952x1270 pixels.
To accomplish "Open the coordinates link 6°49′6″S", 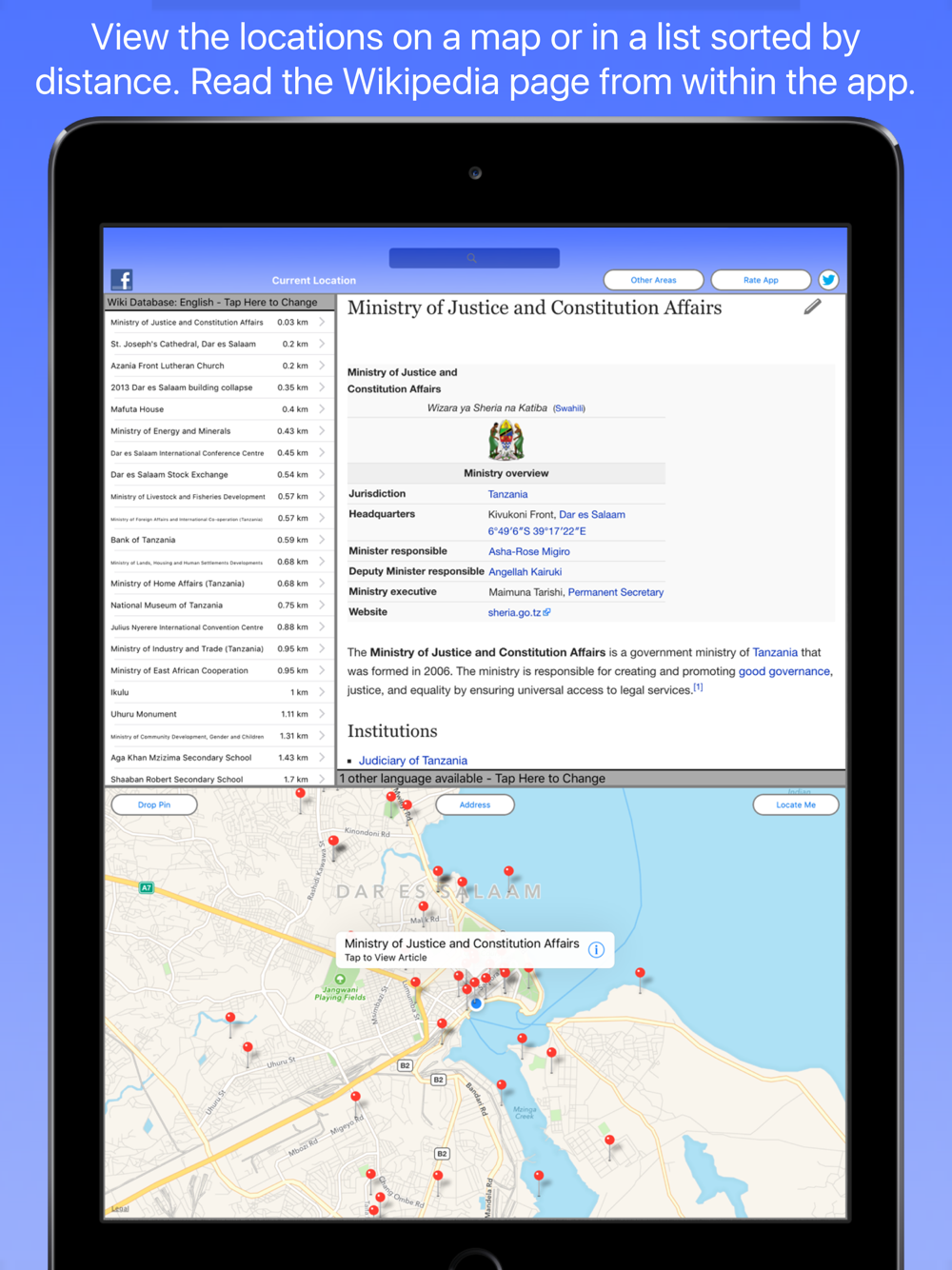I will (x=537, y=531).
